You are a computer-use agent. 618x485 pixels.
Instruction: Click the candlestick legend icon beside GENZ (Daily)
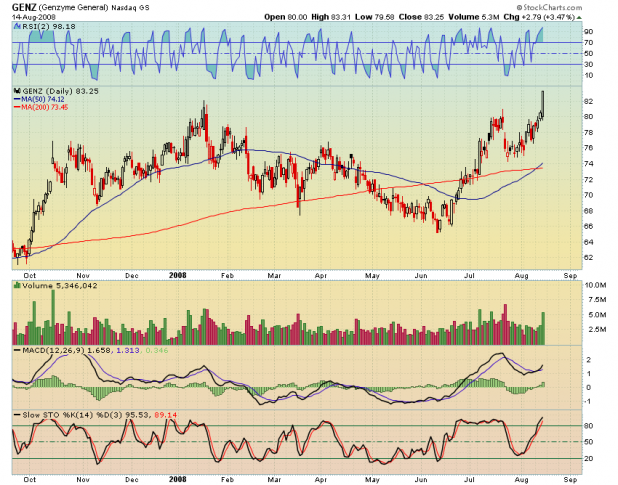[x=17, y=91]
